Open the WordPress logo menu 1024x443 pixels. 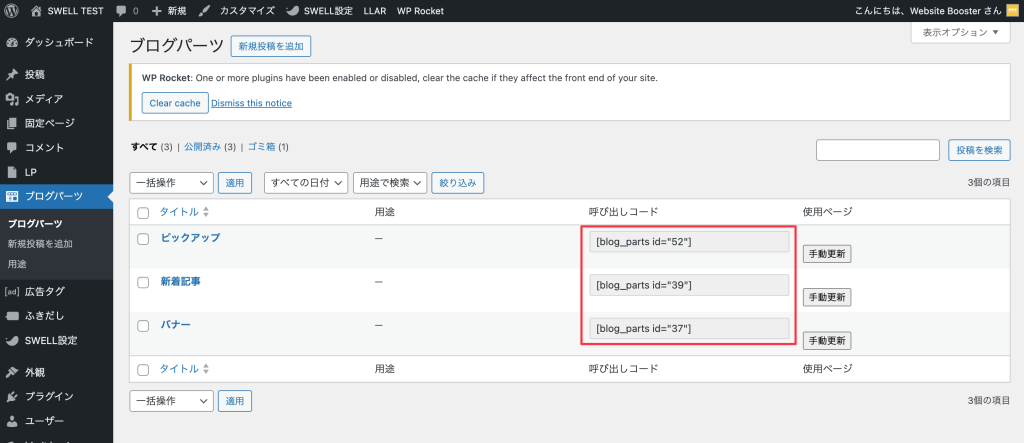point(12,10)
